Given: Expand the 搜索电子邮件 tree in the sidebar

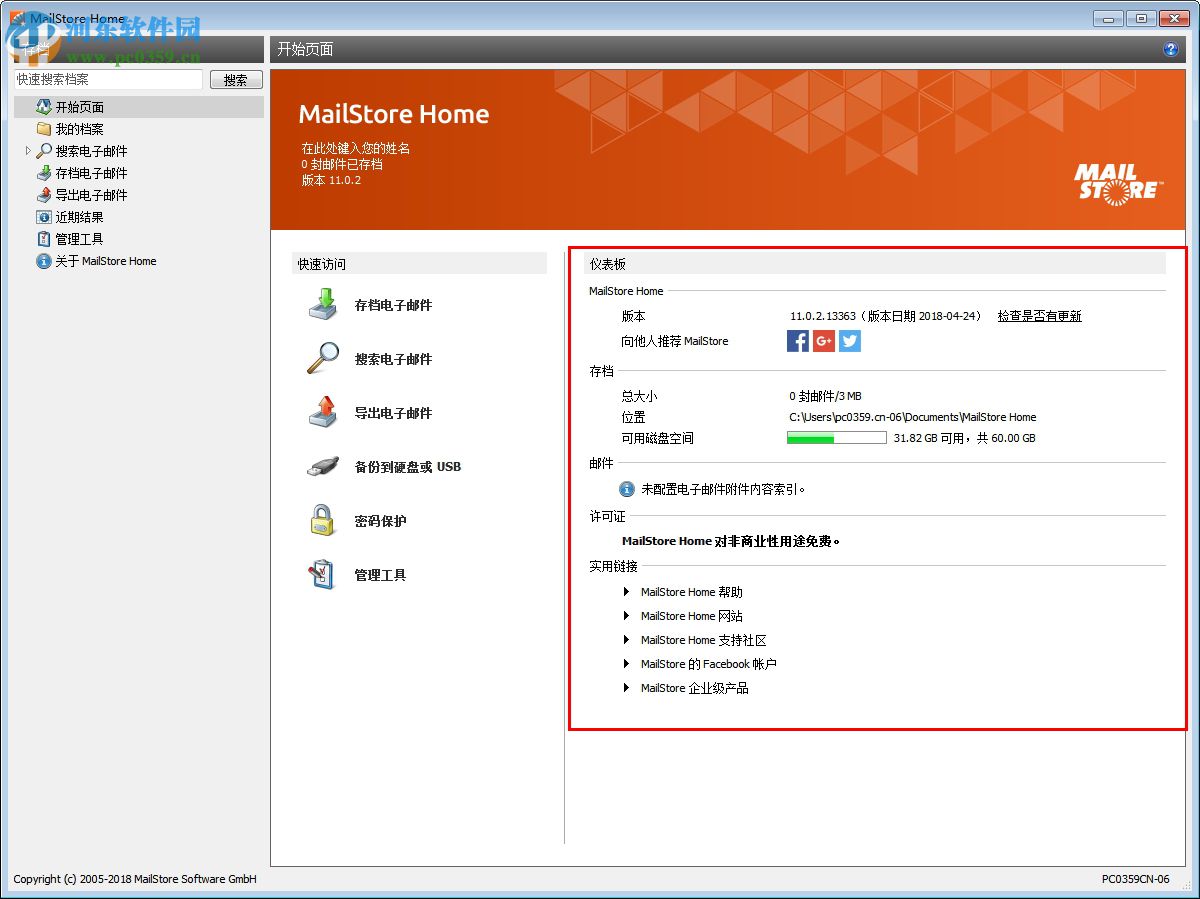Looking at the screenshot, I should [28, 151].
